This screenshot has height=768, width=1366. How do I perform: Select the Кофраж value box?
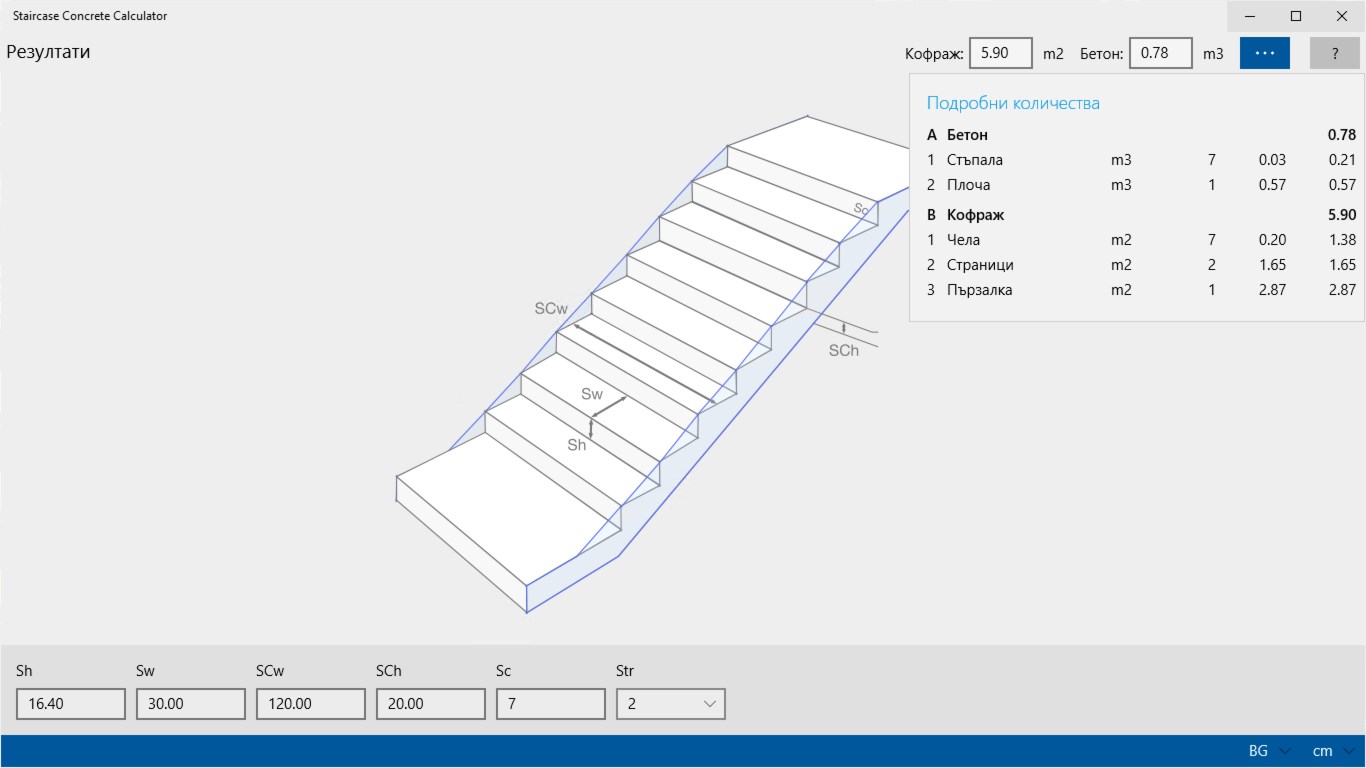pyautogui.click(x=1000, y=52)
